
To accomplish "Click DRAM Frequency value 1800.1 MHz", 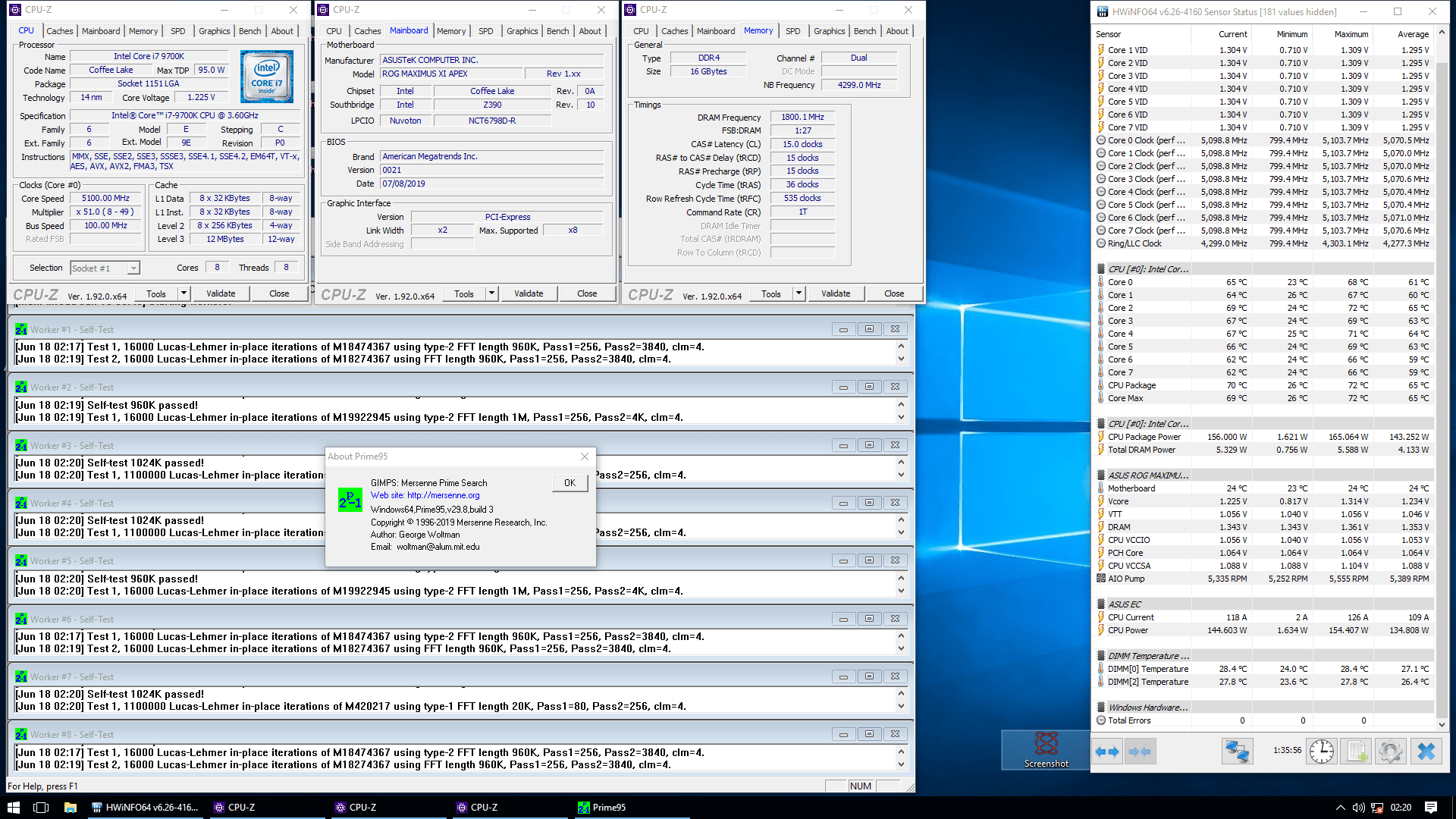I will [x=802, y=118].
